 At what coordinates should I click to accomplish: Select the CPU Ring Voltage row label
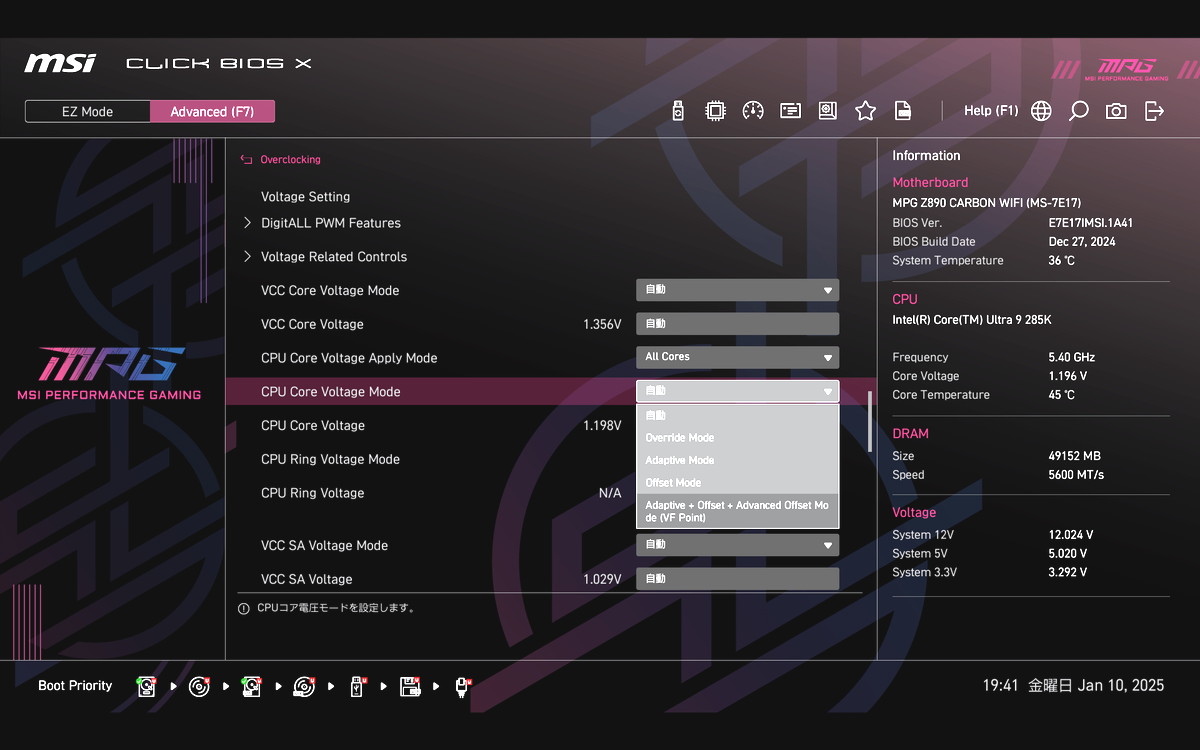(x=312, y=493)
